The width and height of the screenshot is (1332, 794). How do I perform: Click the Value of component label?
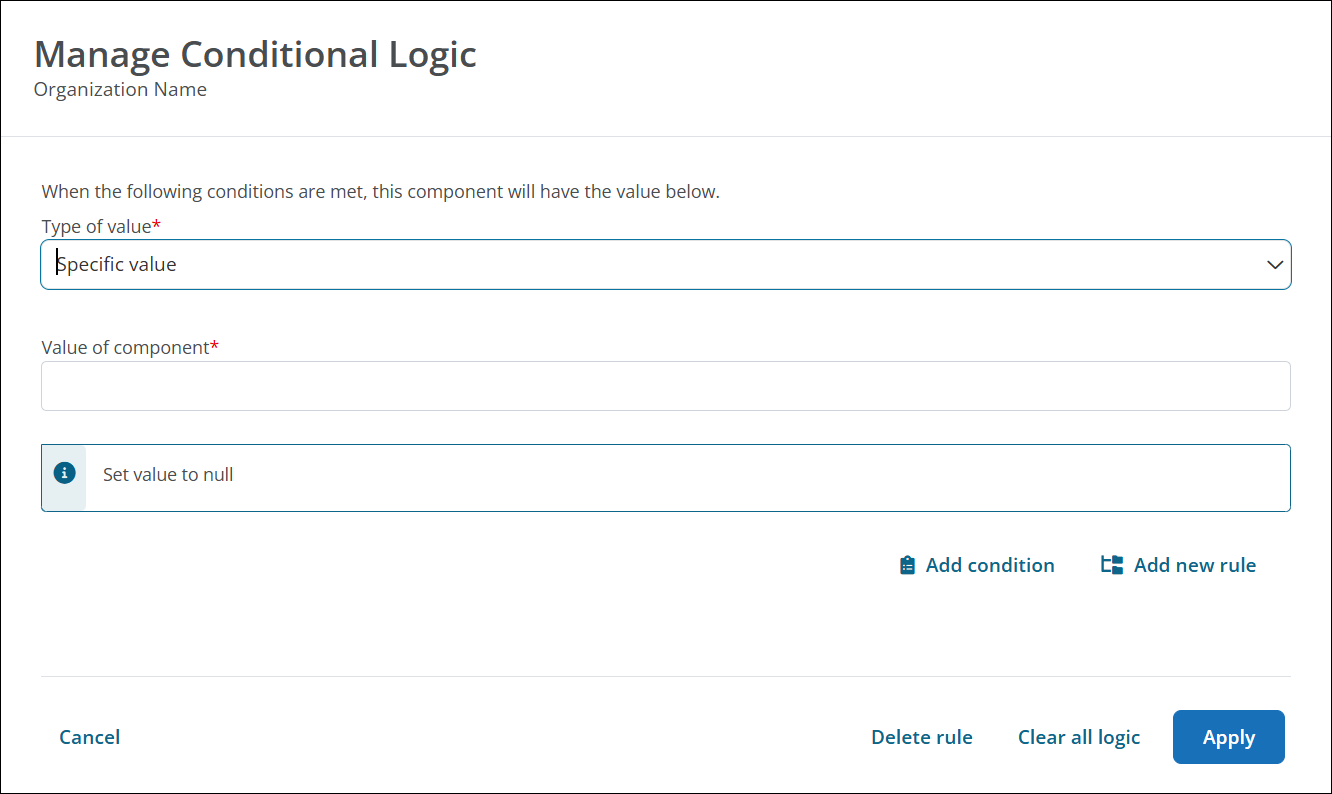(125, 347)
